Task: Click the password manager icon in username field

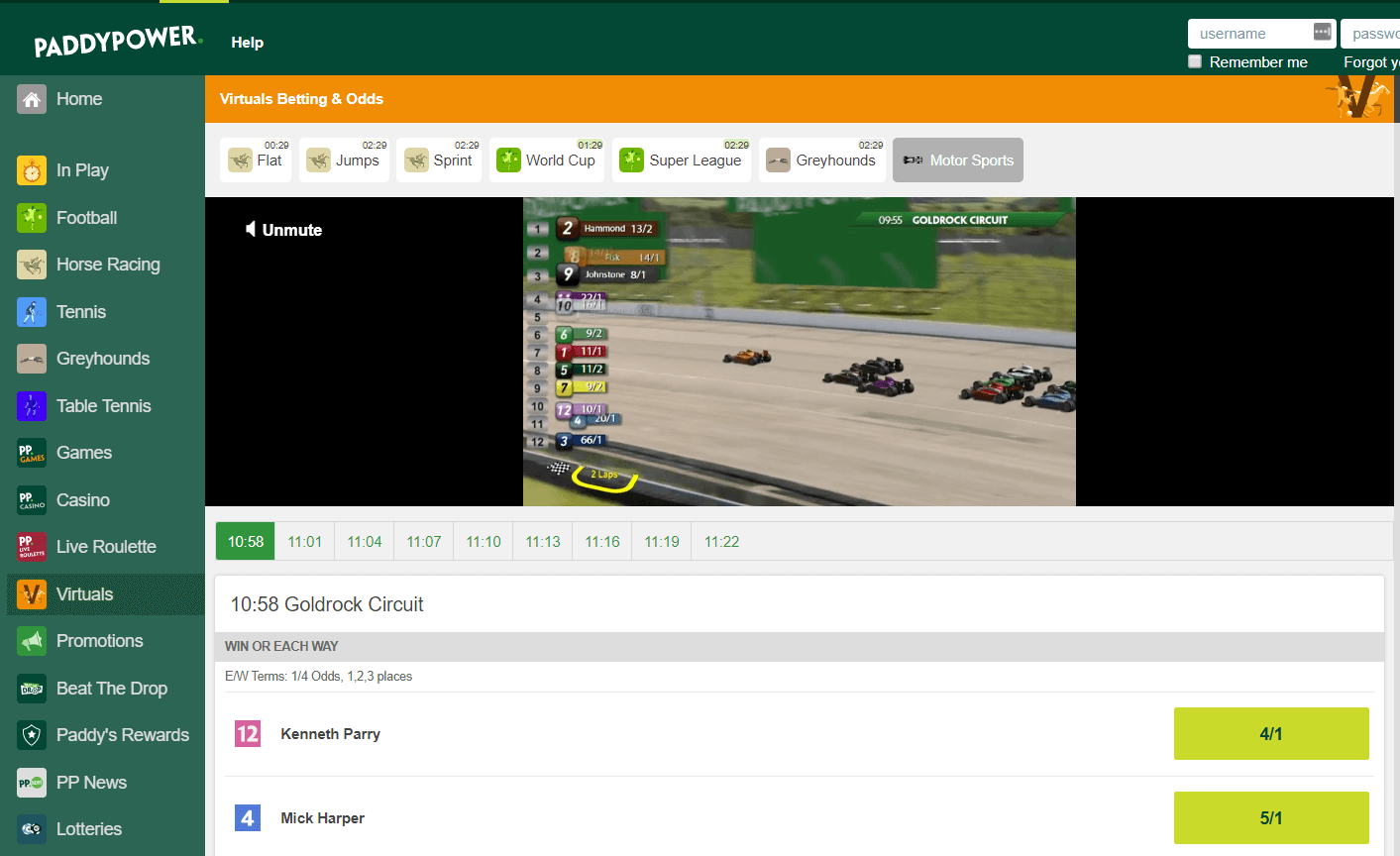Action: click(1322, 33)
